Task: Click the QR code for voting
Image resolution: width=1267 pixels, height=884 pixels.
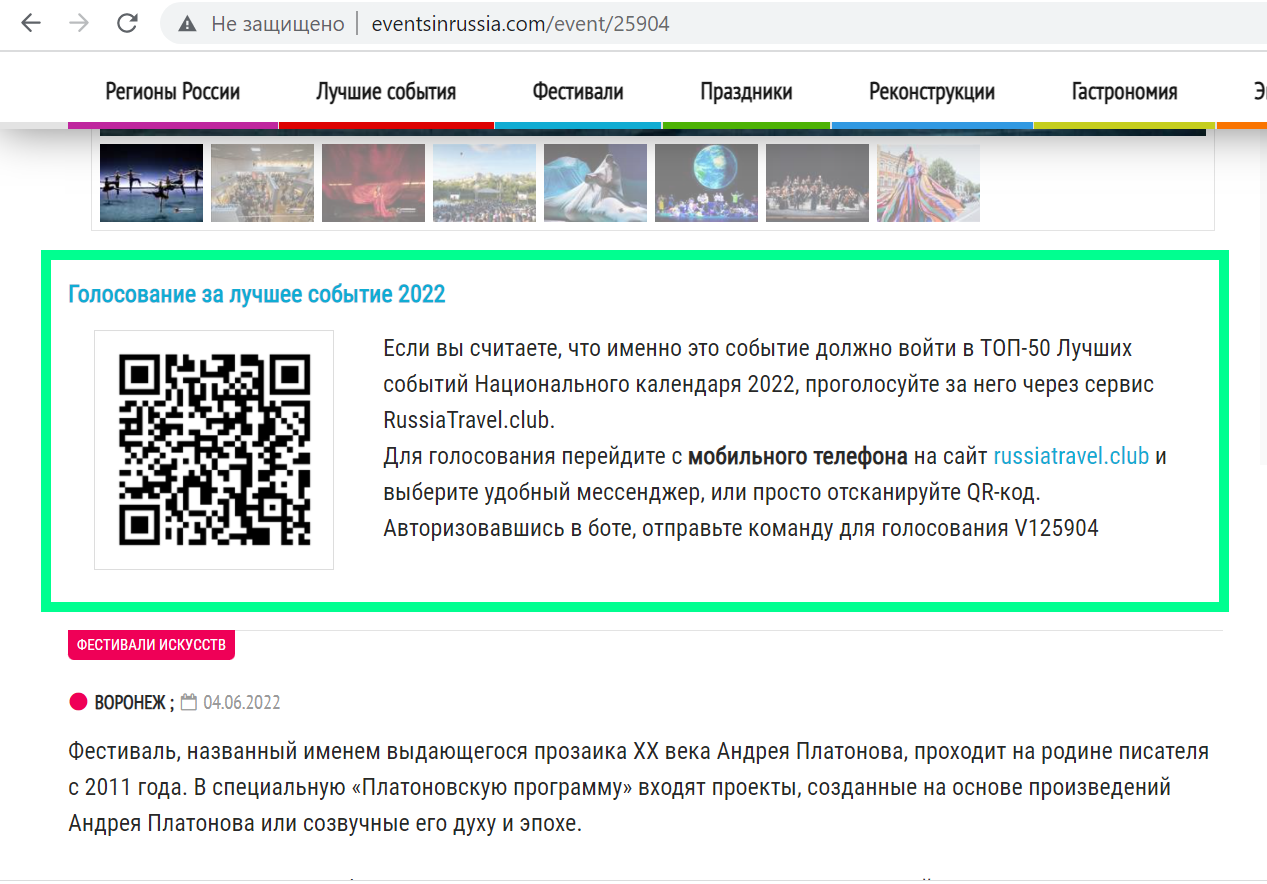Action: pos(213,449)
